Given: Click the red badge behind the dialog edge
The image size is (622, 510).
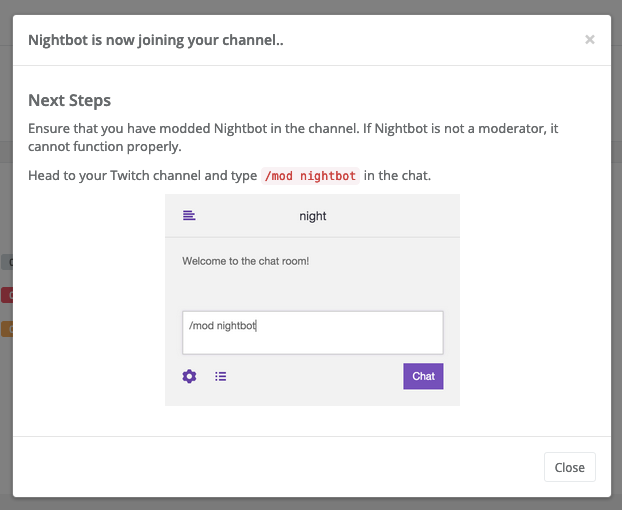Looking at the screenshot, I should 7,295.
